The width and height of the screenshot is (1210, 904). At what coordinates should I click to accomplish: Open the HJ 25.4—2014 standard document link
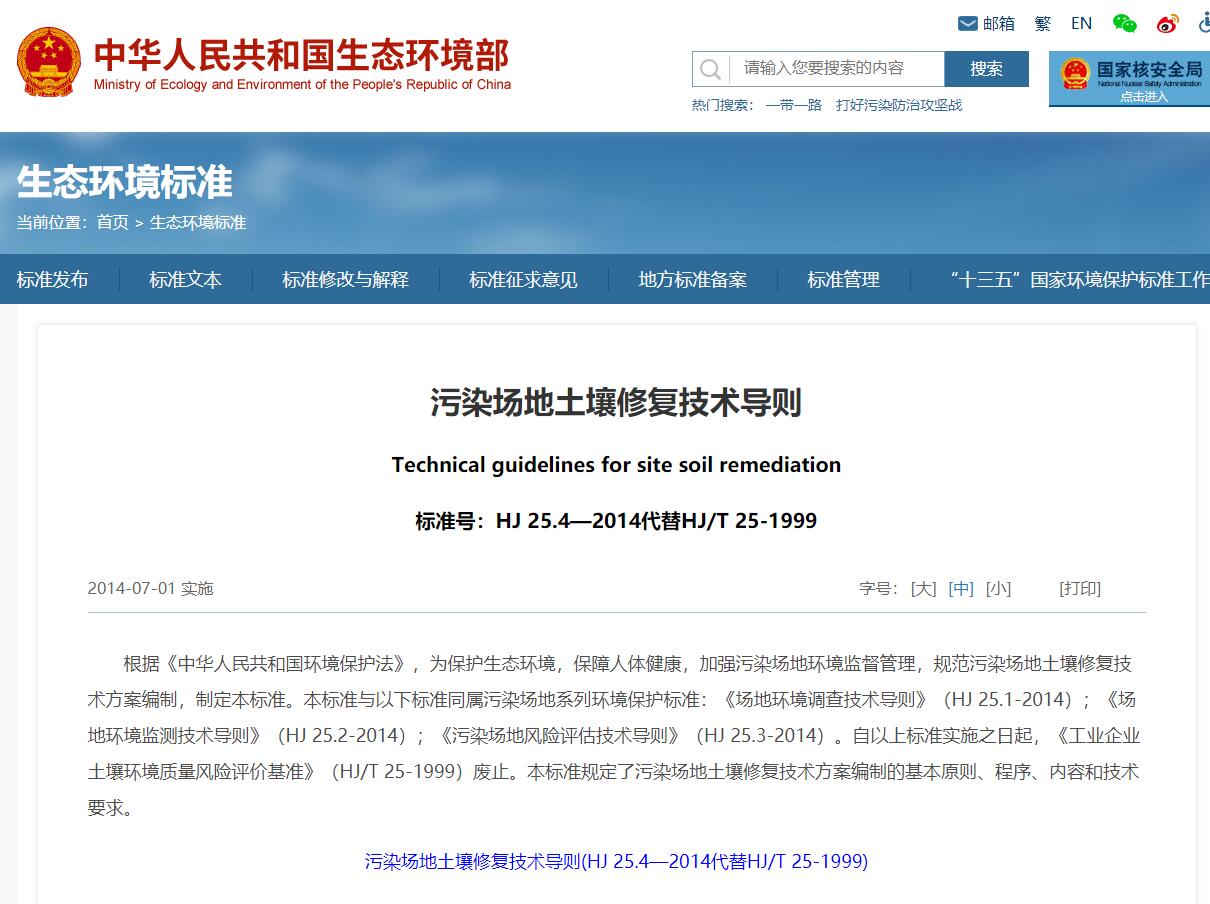click(x=616, y=861)
